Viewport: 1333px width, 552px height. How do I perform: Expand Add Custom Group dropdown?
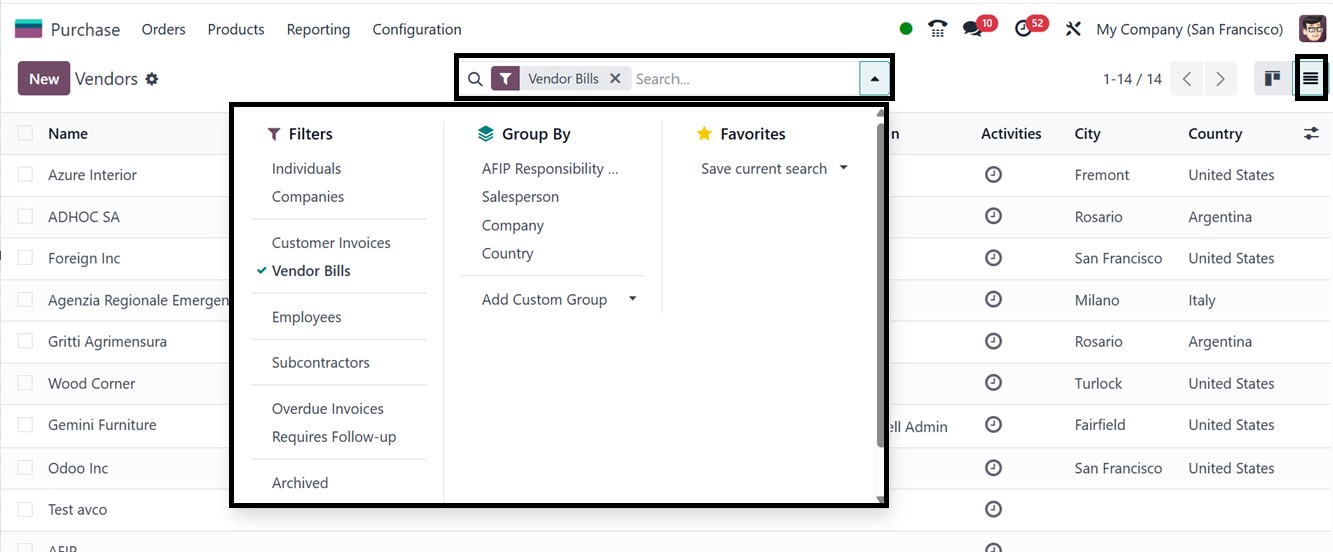coord(632,299)
